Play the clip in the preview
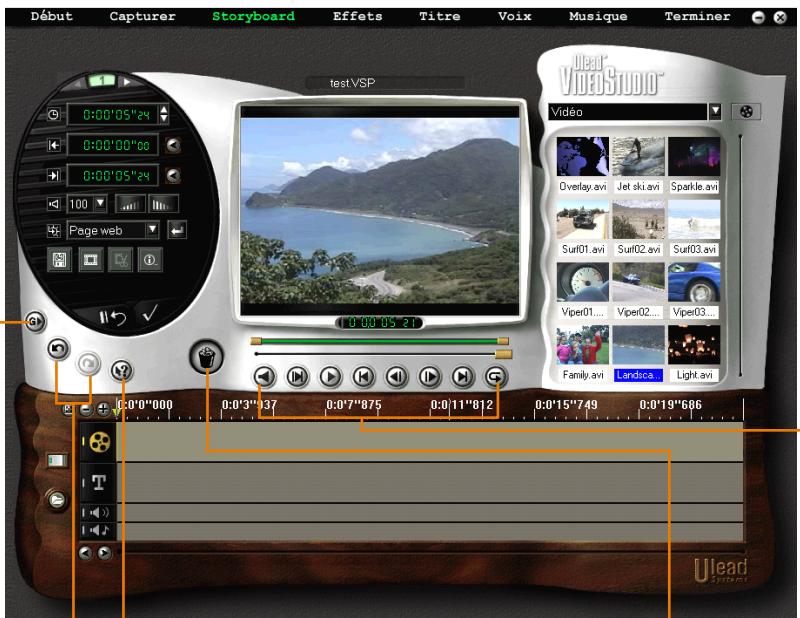The image size is (800, 618). 330,377
